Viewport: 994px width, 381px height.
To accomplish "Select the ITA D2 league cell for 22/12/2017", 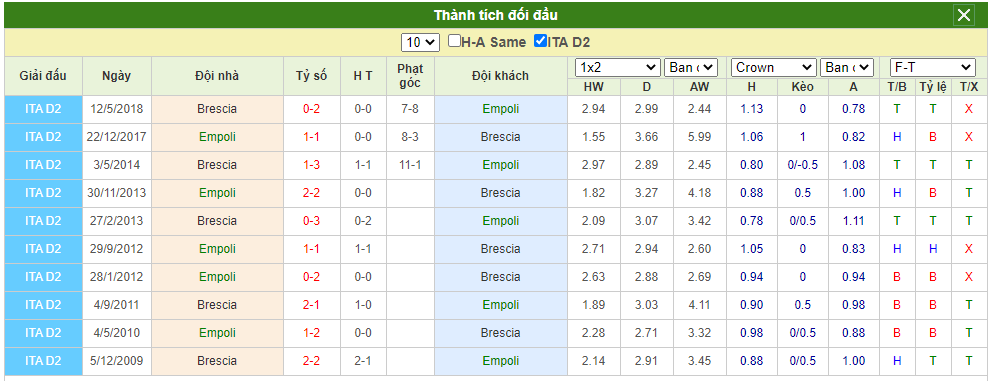I will [43, 137].
